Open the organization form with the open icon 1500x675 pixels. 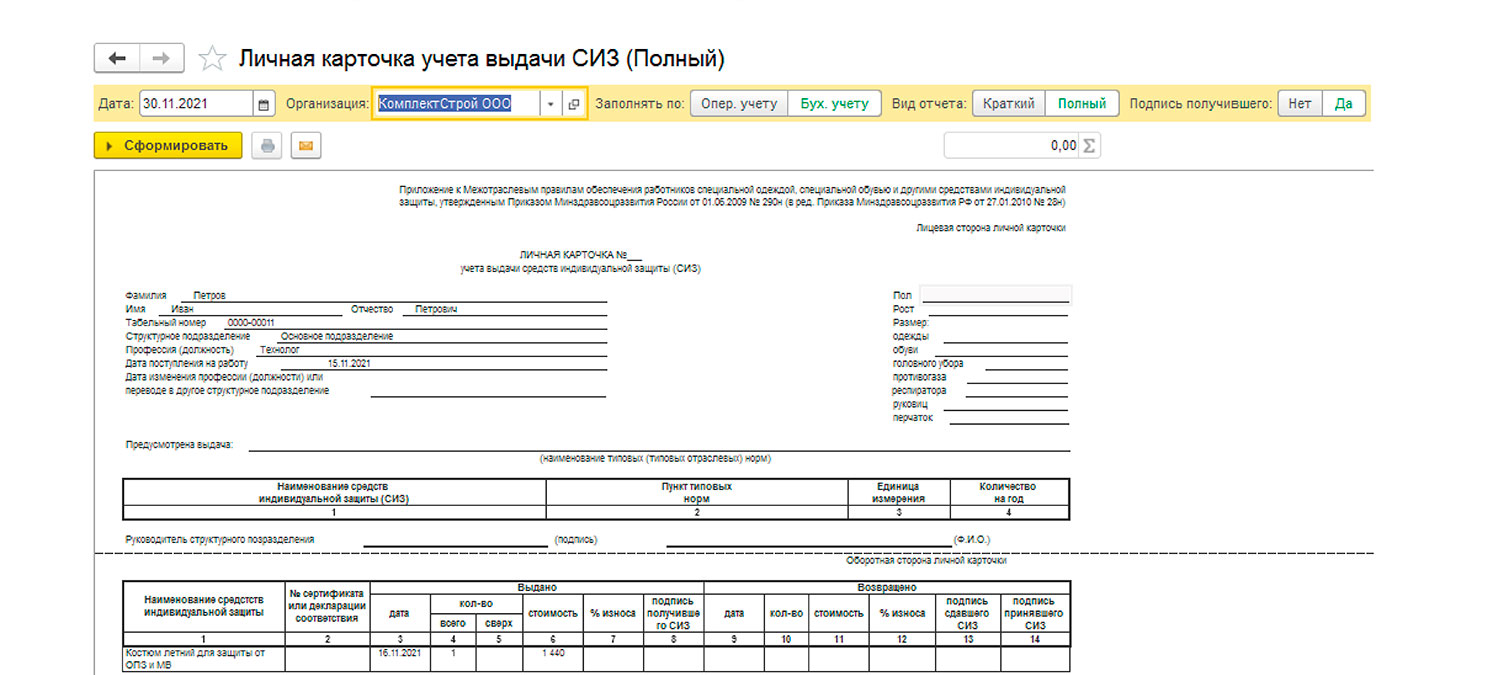point(574,104)
